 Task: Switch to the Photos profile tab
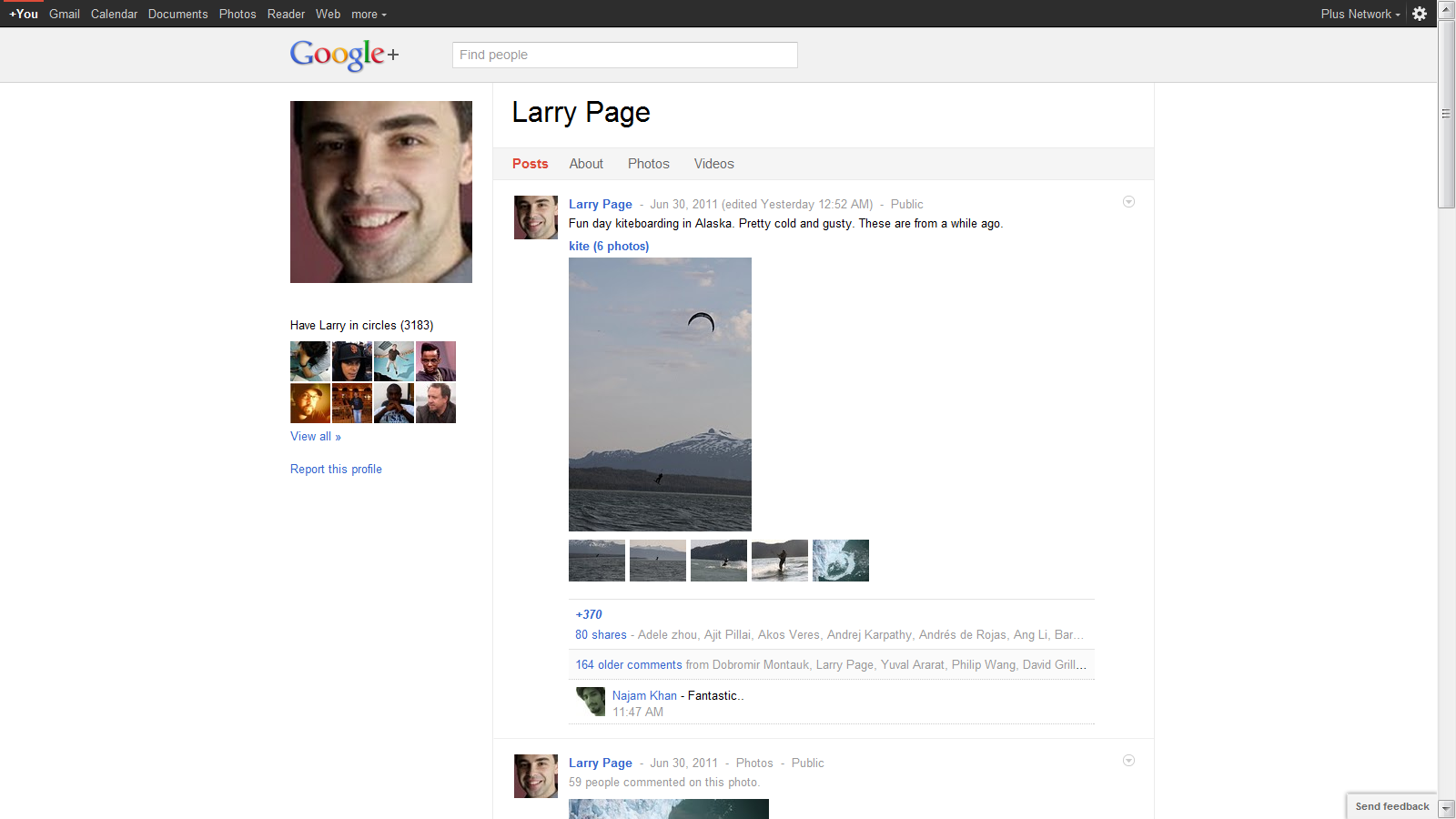[649, 164]
